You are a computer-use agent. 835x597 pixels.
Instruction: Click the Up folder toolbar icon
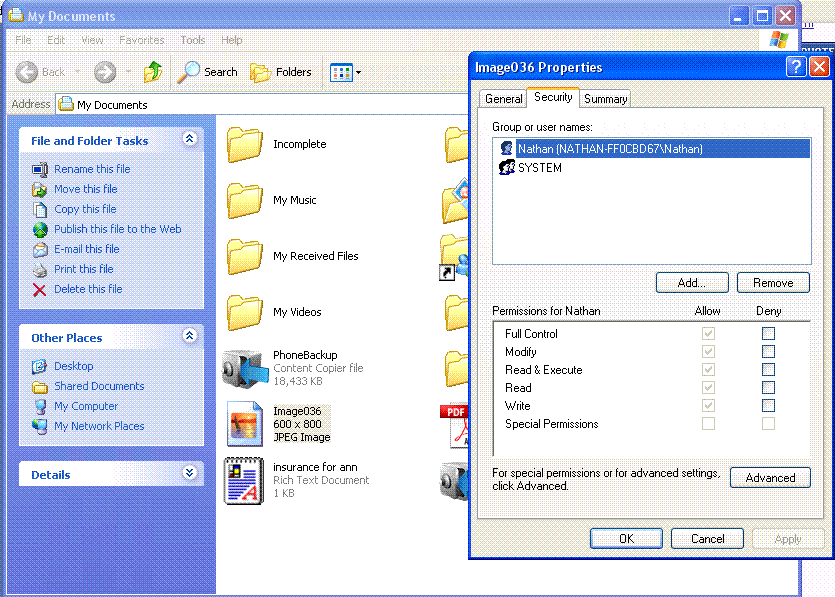(x=153, y=72)
